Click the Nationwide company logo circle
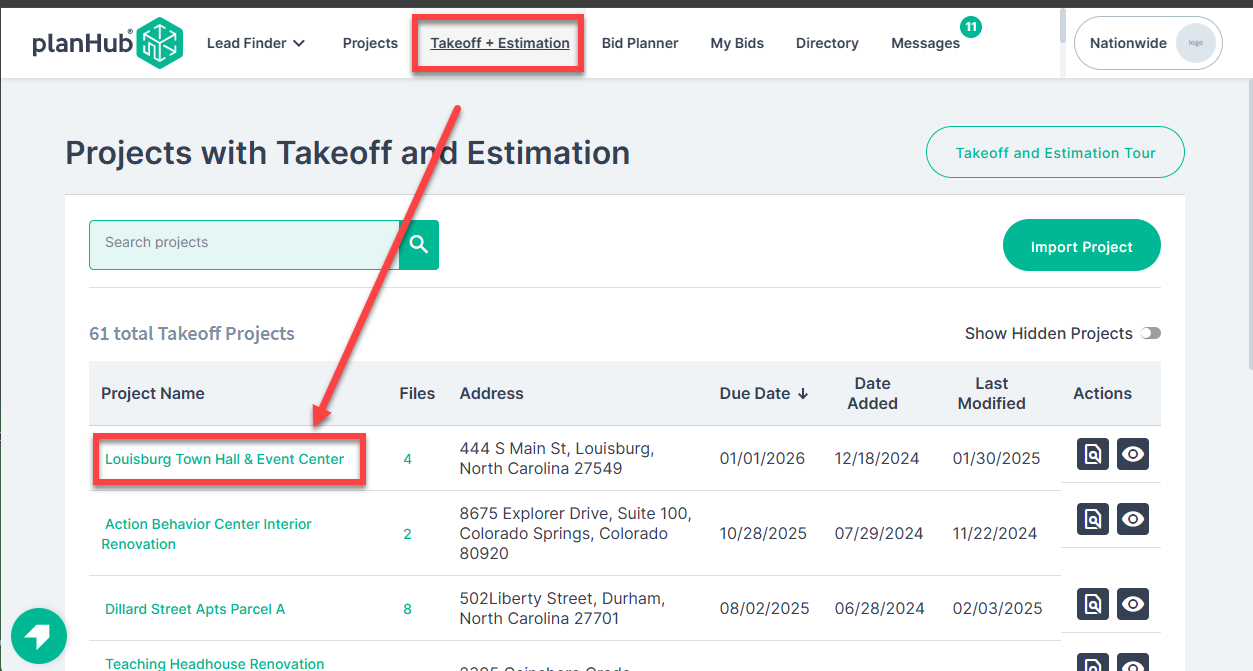 point(1196,43)
